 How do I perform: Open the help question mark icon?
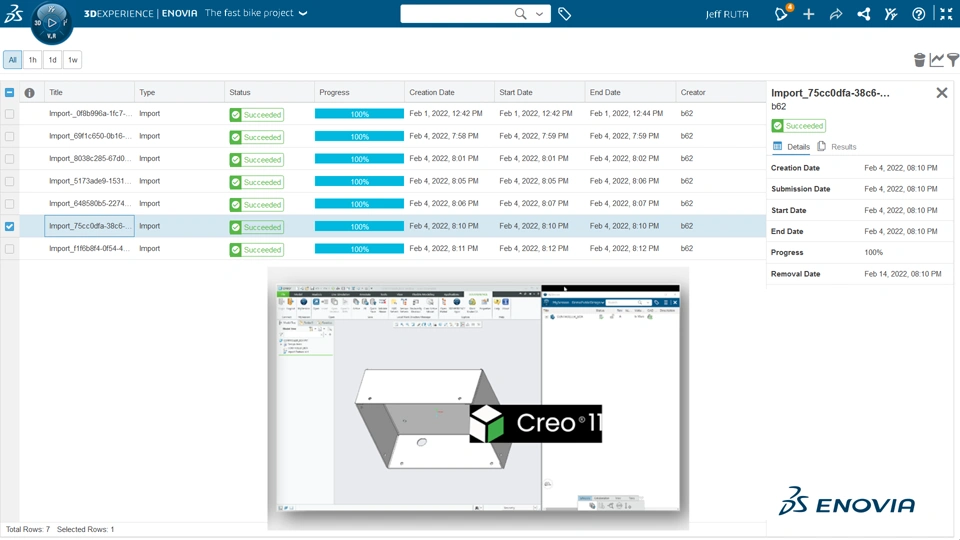[918, 13]
